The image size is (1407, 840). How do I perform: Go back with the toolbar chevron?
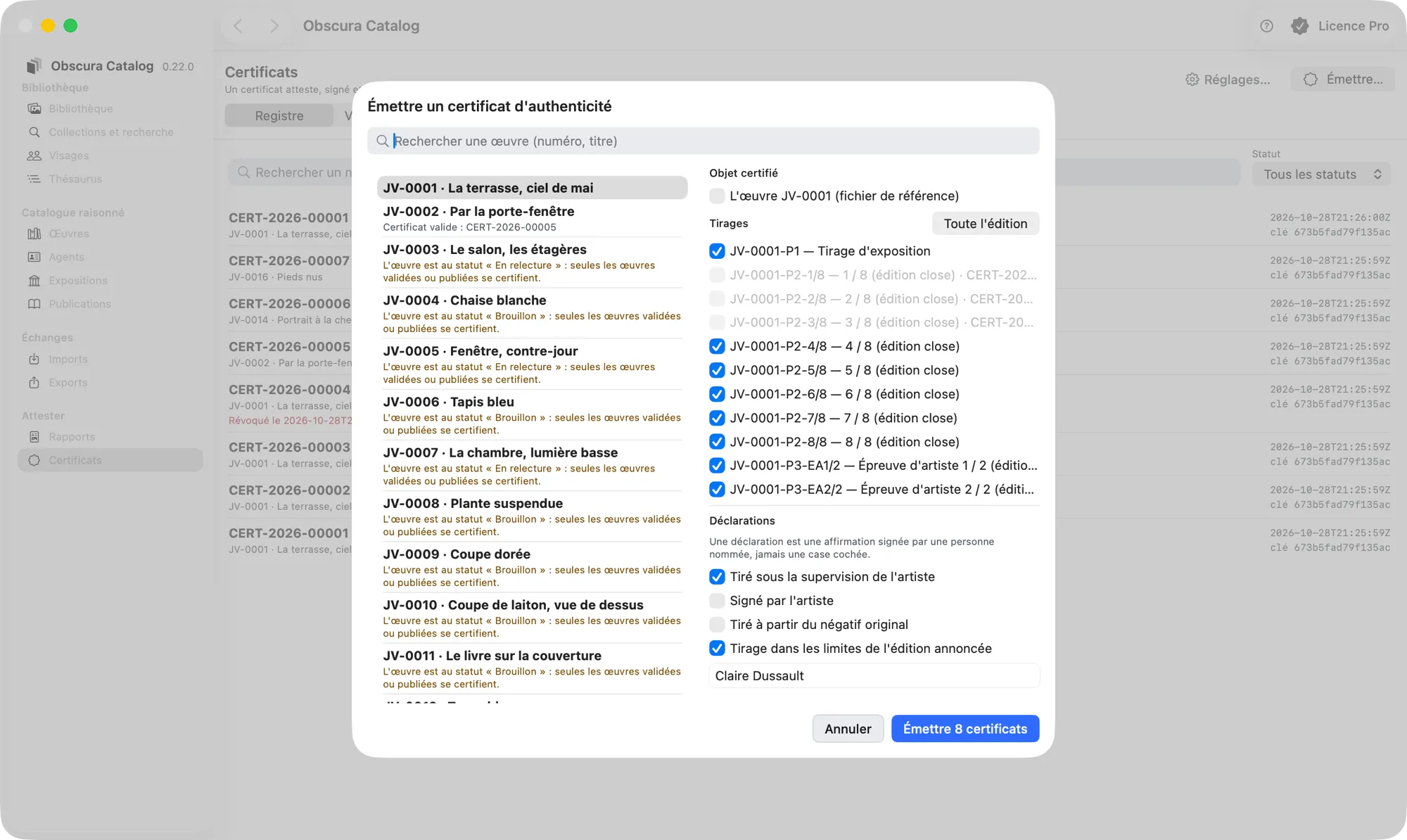(x=238, y=26)
